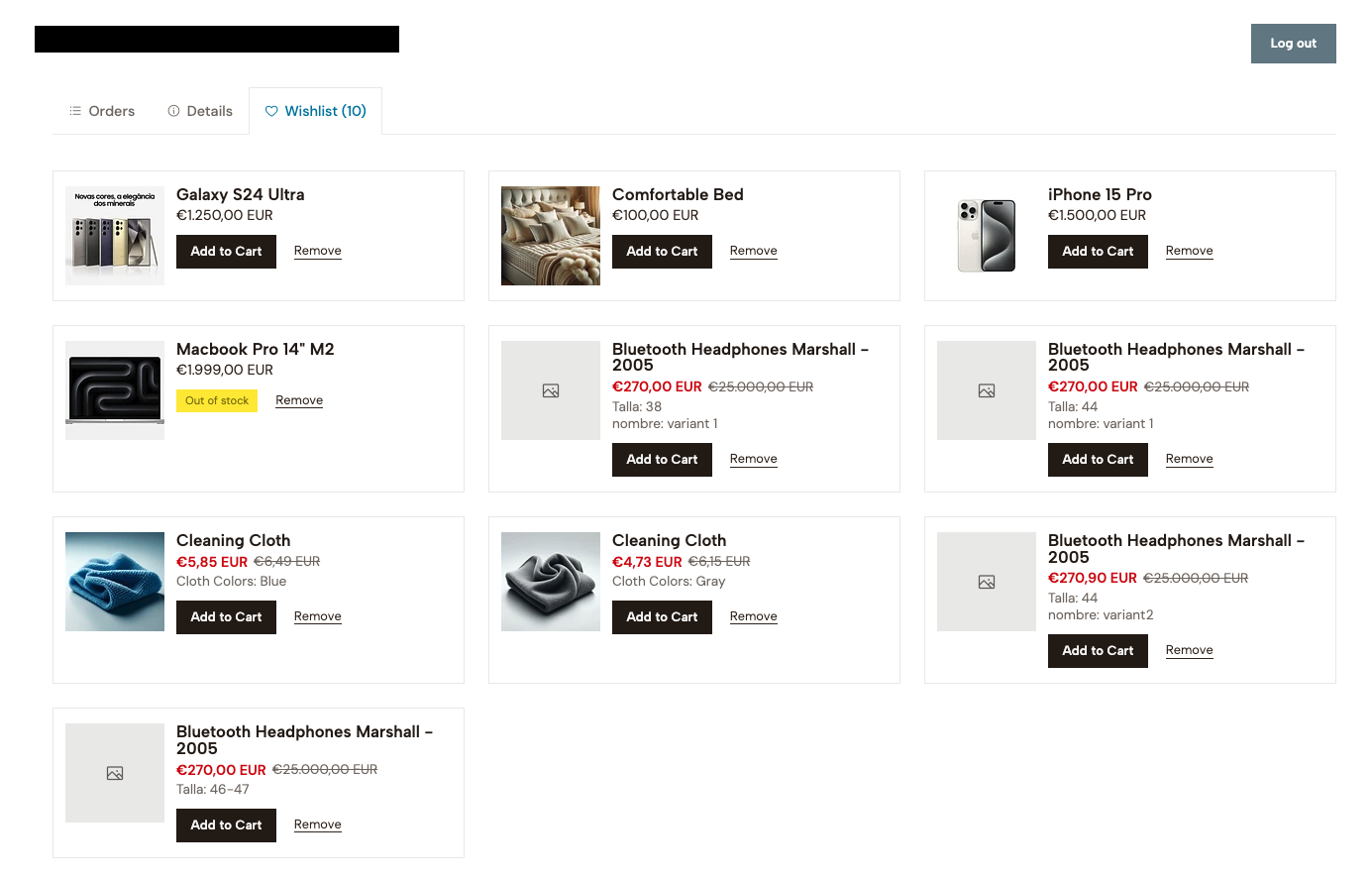
Task: Add variant2 Bluetooth Headphones to cart
Action: tap(1098, 650)
